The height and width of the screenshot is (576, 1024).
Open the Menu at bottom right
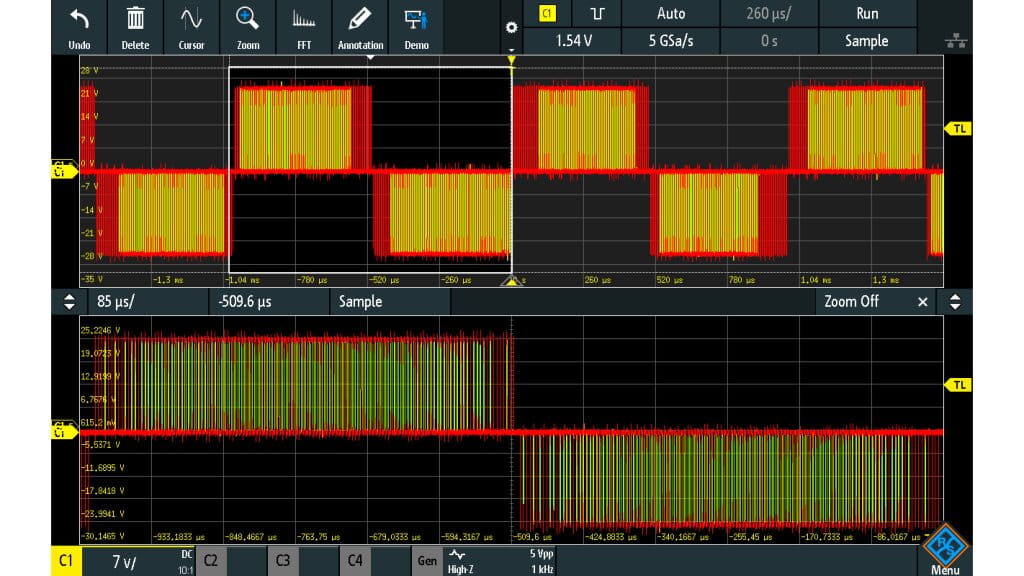(944, 551)
